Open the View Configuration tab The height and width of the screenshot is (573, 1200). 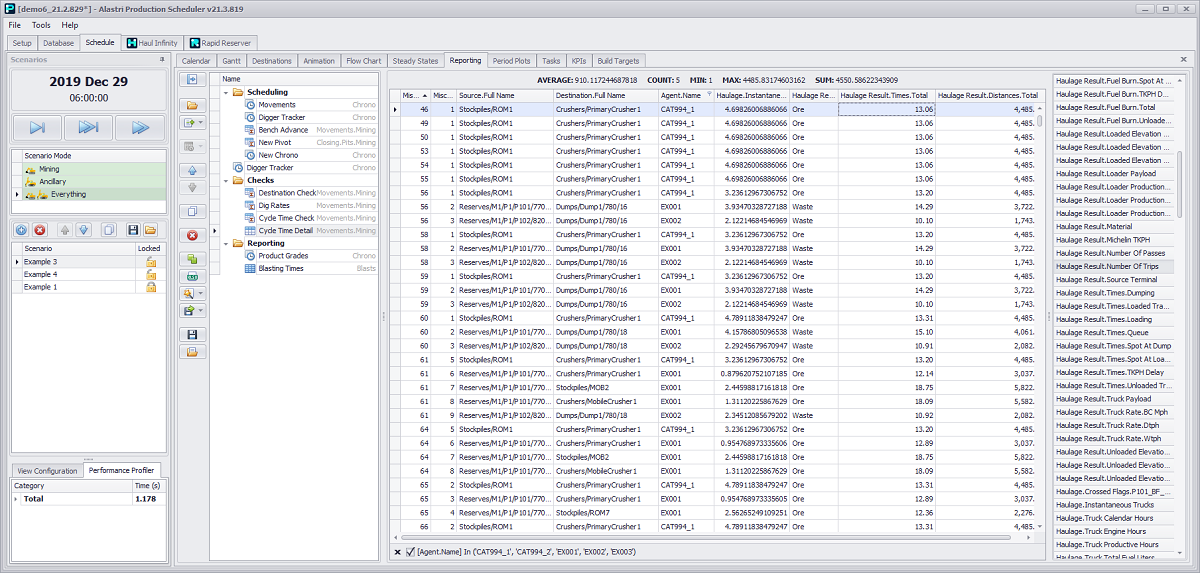pyautogui.click(x=47, y=471)
